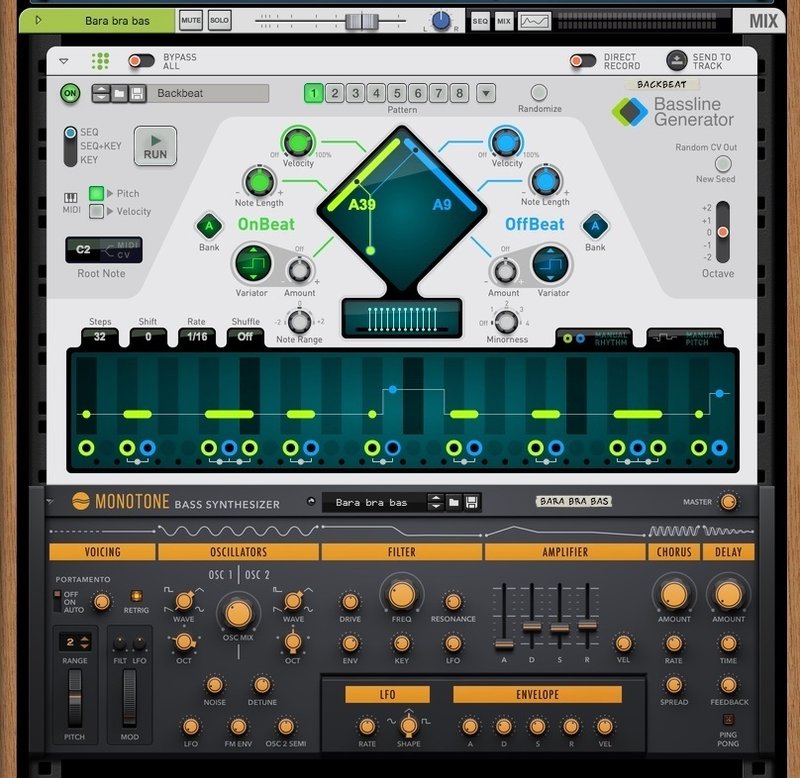Step the Monotone patch with its up/down arrows

[435, 503]
